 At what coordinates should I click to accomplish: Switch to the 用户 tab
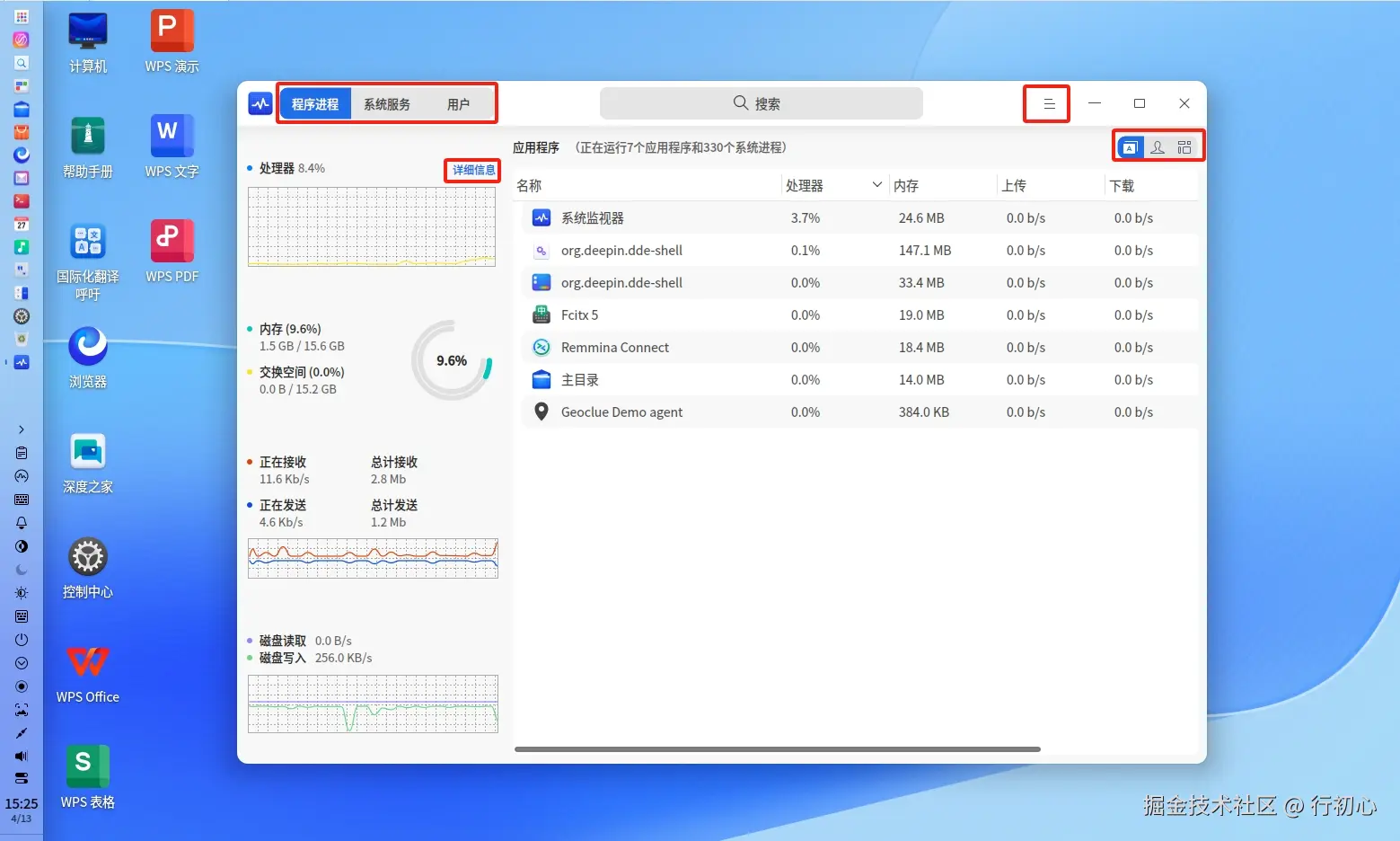click(458, 104)
